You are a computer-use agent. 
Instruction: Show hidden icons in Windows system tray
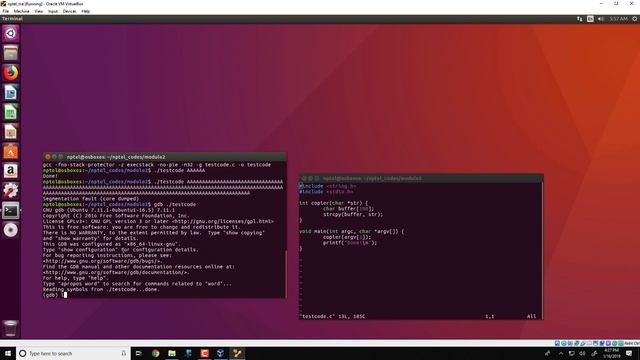coord(560,353)
